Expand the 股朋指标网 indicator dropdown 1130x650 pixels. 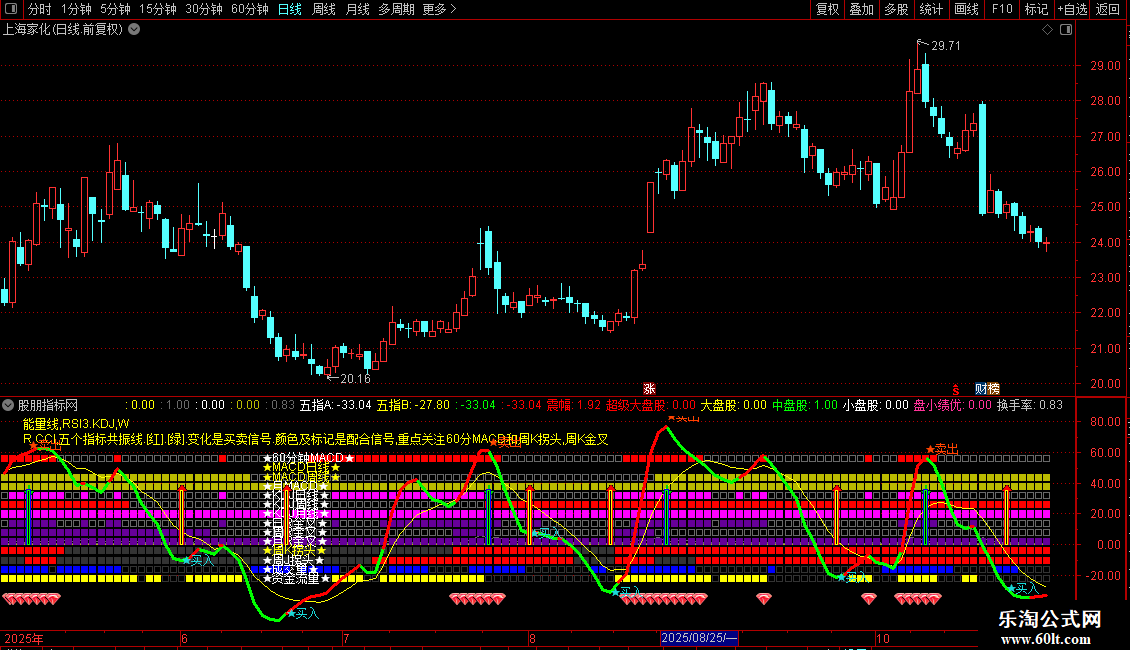point(8,405)
